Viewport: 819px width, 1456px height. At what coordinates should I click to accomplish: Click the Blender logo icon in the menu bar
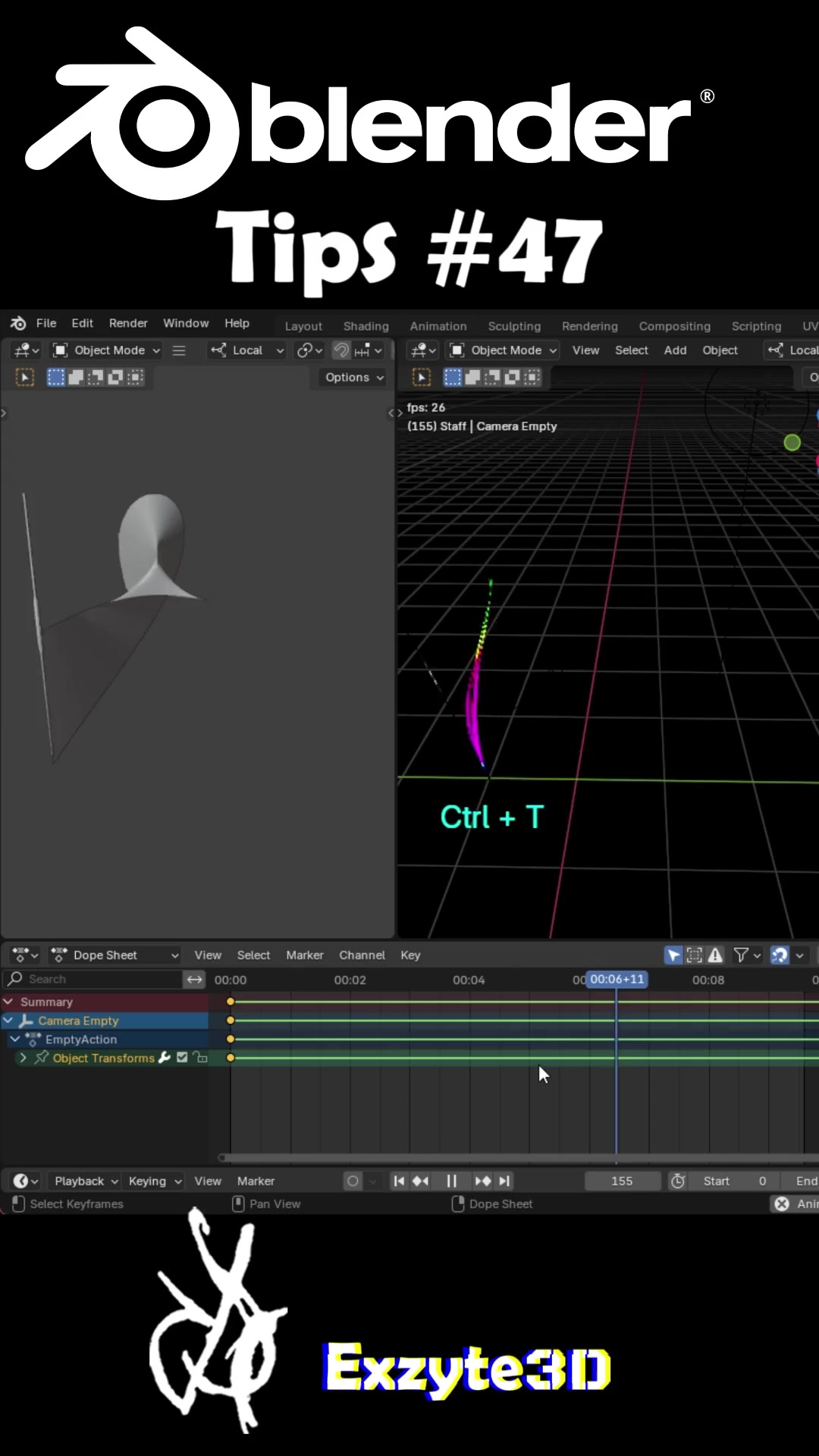pos(18,323)
